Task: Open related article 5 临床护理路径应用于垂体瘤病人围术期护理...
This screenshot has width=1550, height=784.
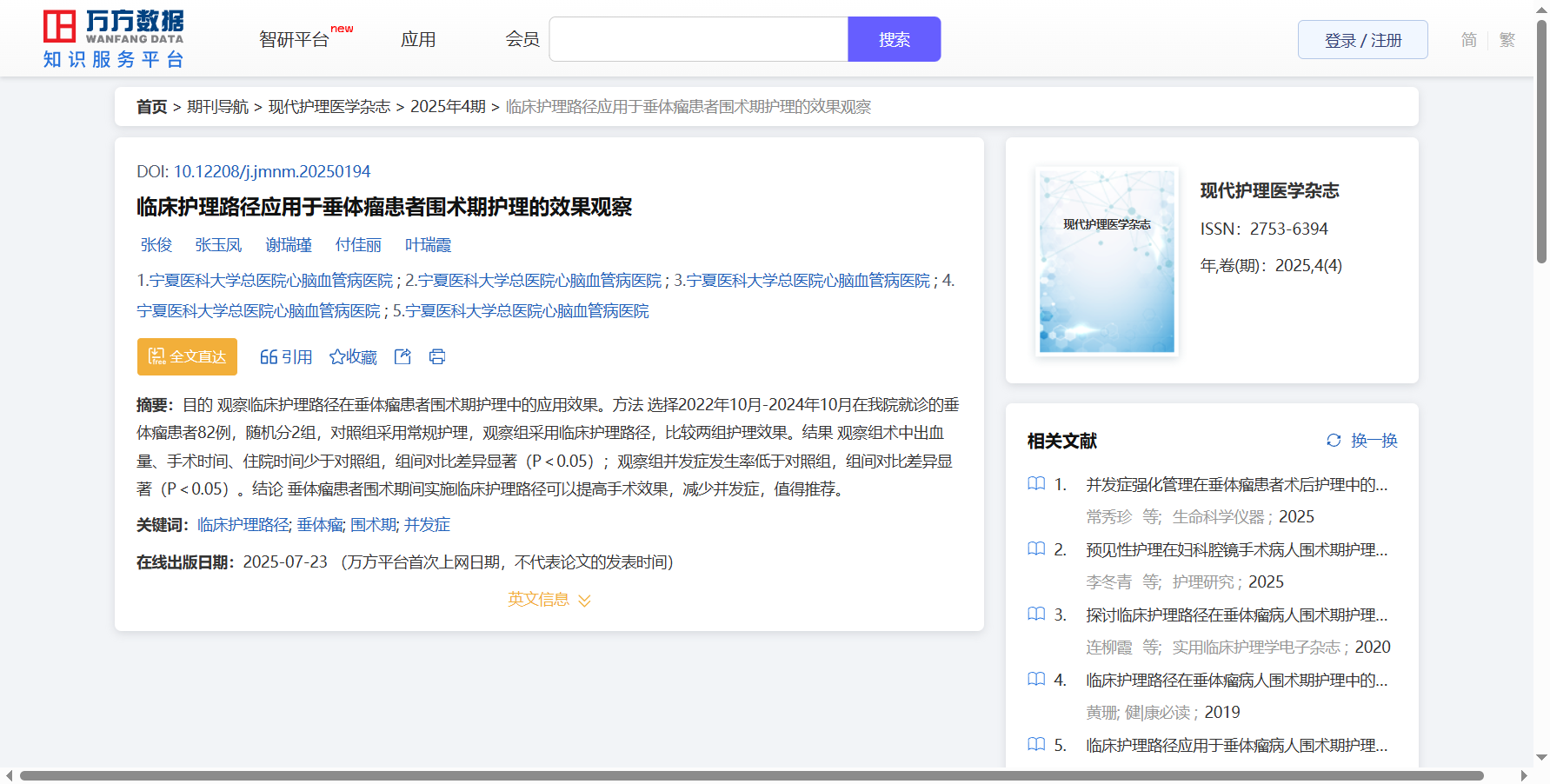Action: 1236,746
